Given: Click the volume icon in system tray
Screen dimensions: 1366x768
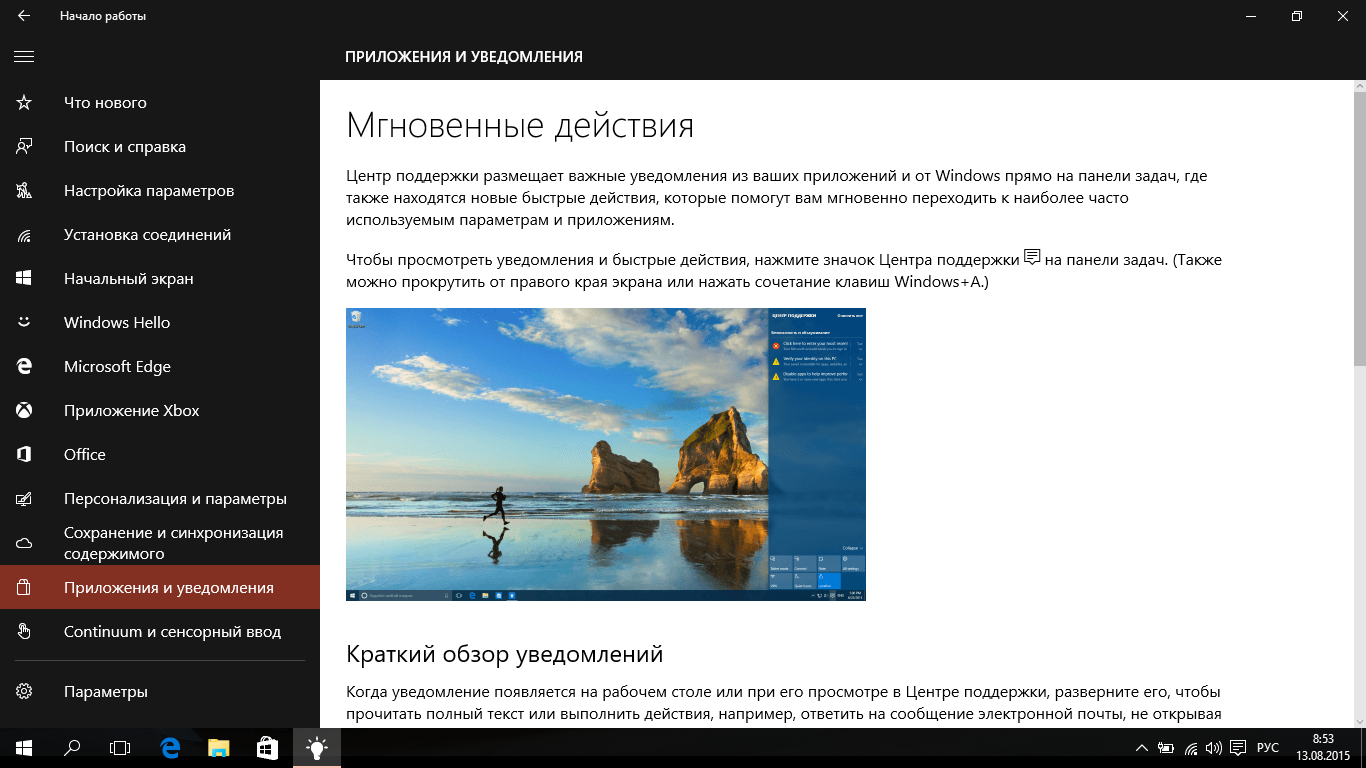Looking at the screenshot, I should click(1214, 747).
